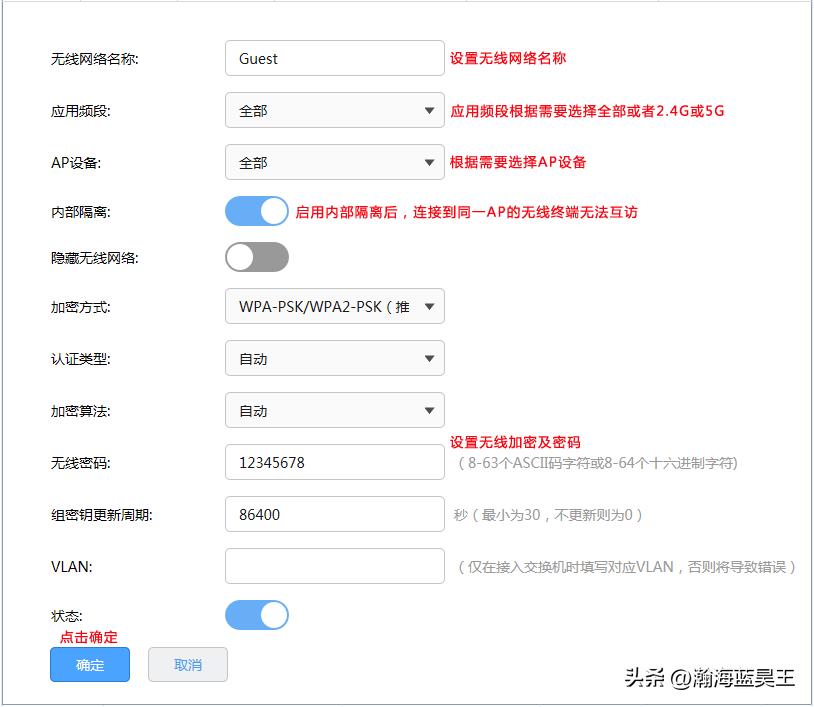Screen dimensions: 814x707
Task: Click the 认证类型 dropdown arrow
Action: coord(430,358)
